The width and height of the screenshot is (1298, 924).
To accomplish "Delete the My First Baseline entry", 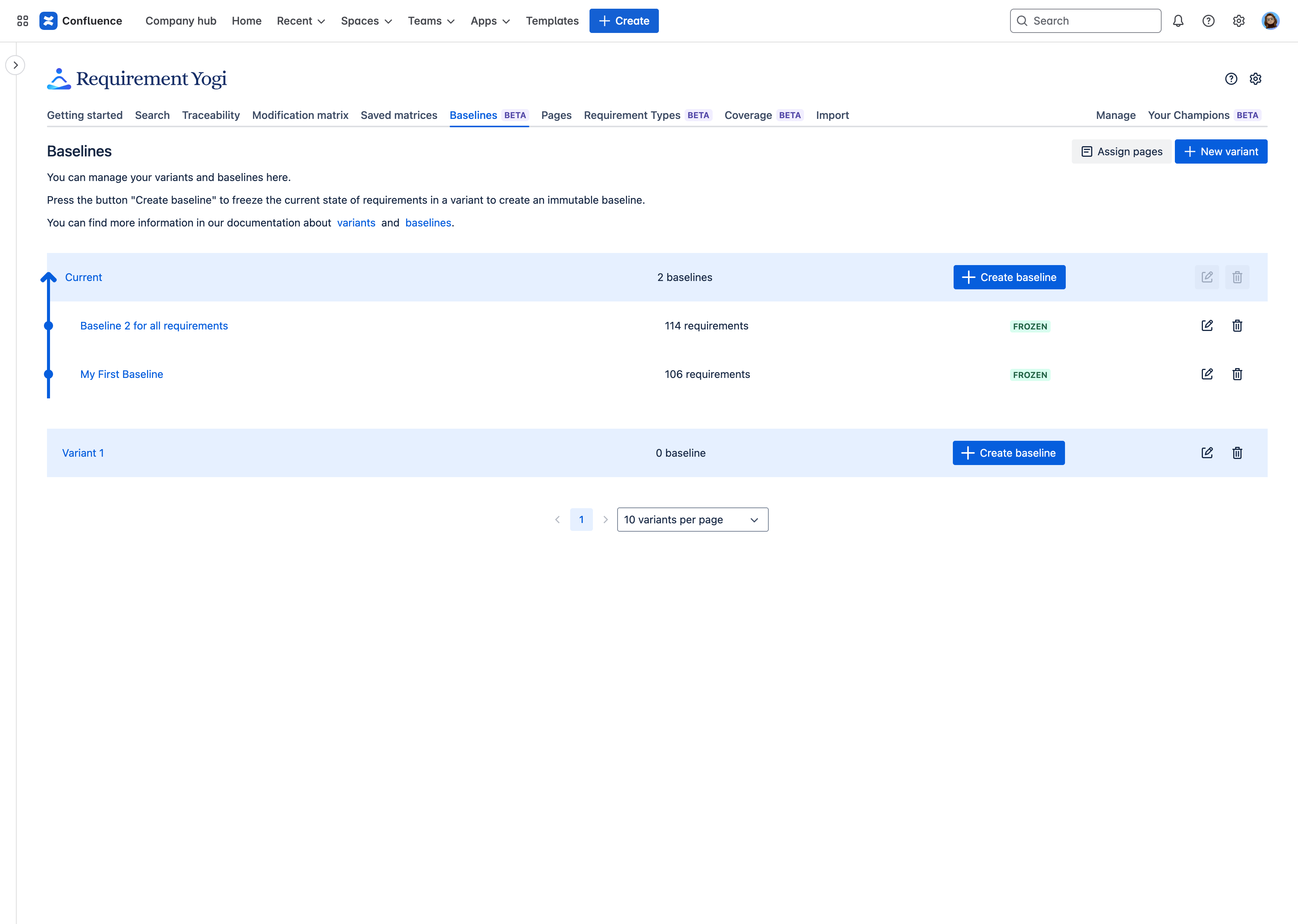I will pos(1237,375).
